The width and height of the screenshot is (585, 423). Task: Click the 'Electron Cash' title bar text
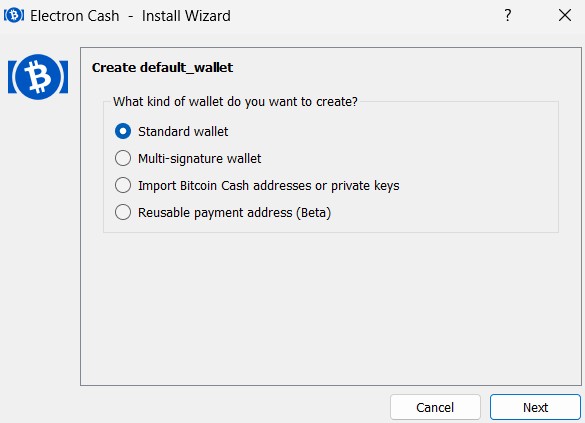click(x=75, y=16)
